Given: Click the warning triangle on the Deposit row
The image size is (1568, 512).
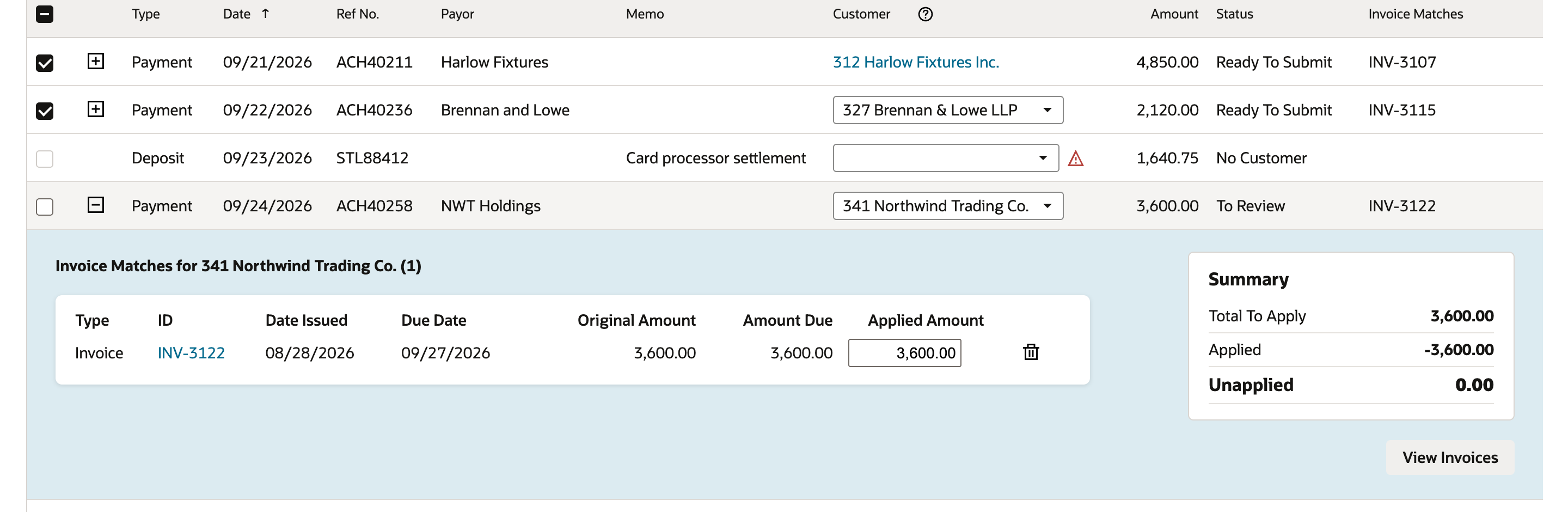Looking at the screenshot, I should coord(1075,159).
